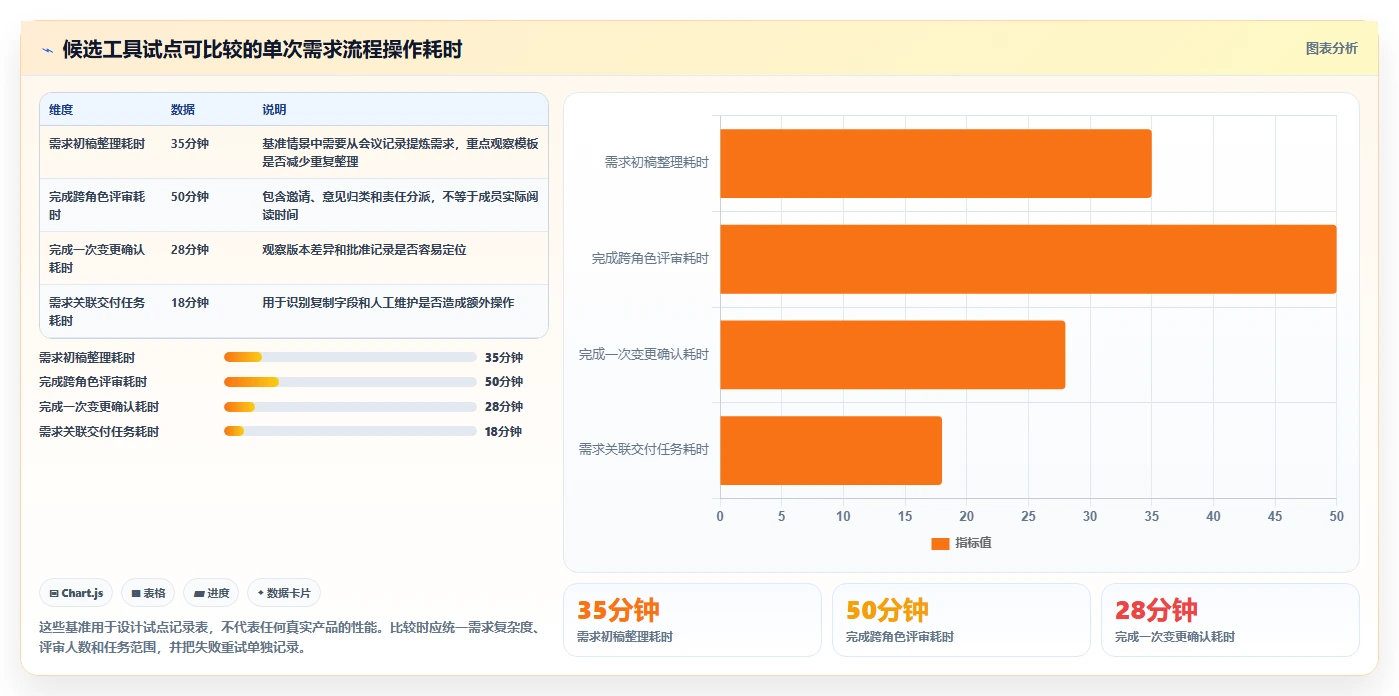Click the 图表分析 label in header
The image size is (1399, 696).
pyautogui.click(x=1331, y=48)
